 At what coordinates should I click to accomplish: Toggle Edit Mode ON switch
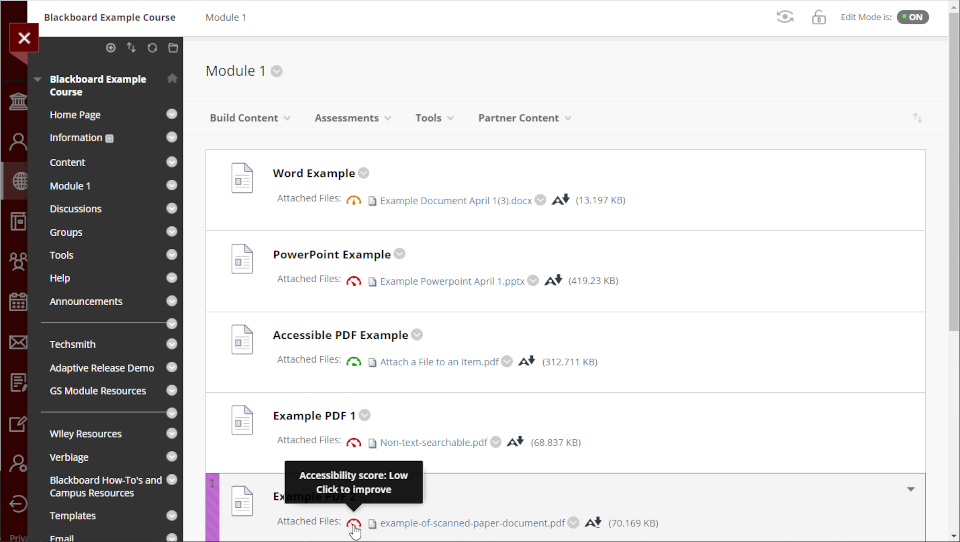pyautogui.click(x=912, y=17)
